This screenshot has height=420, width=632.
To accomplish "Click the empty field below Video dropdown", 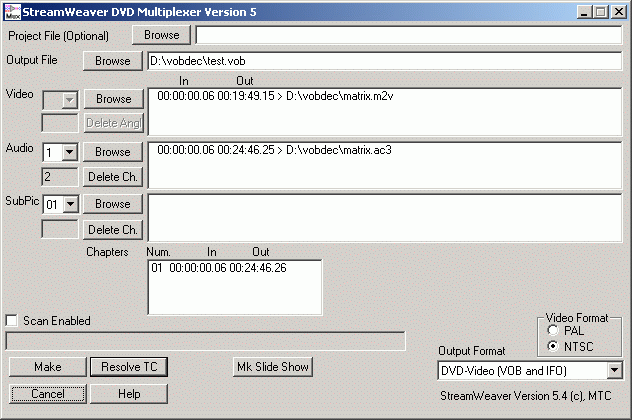I will (x=60, y=123).
